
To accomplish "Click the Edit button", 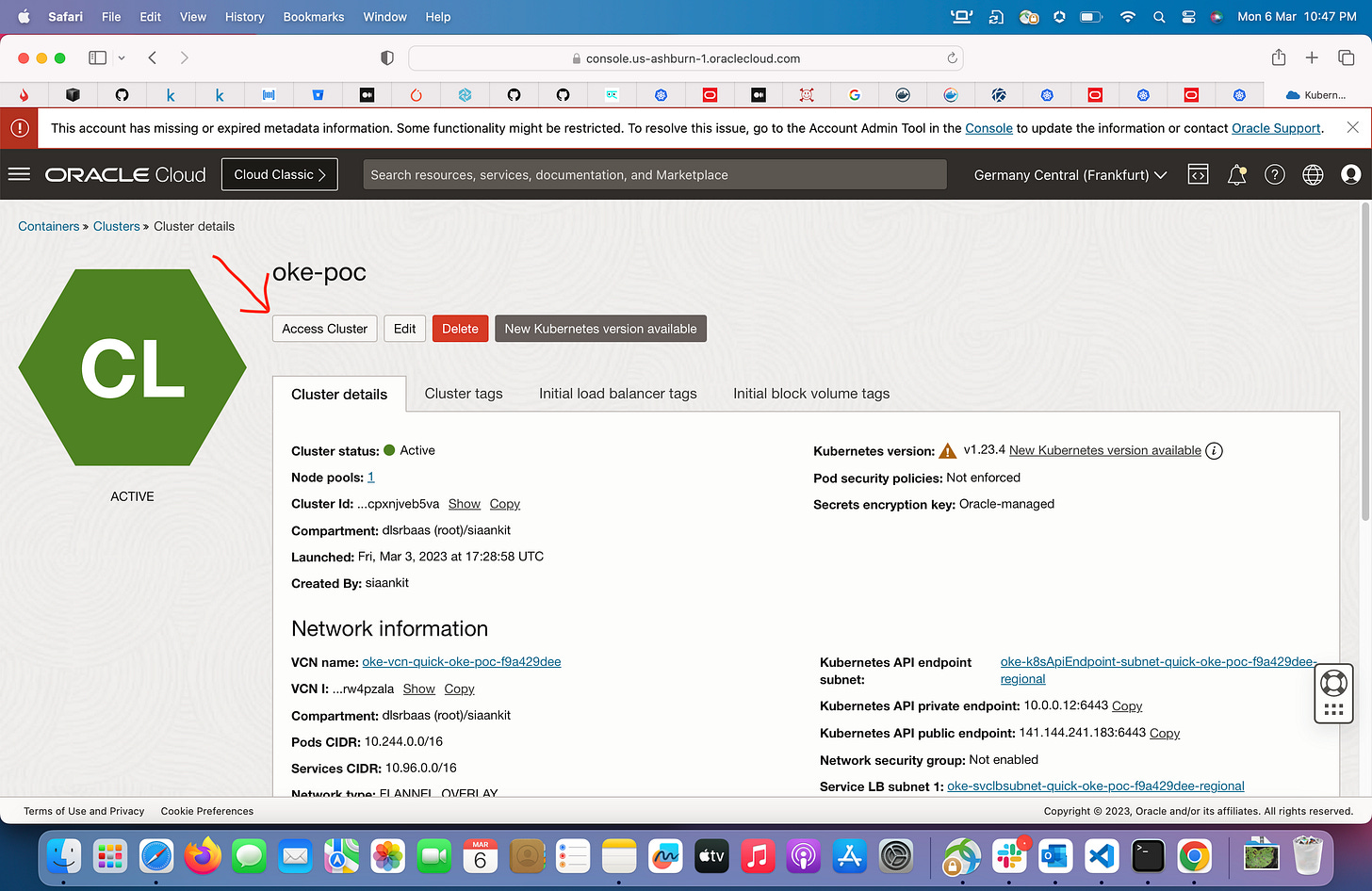I will 405,329.
